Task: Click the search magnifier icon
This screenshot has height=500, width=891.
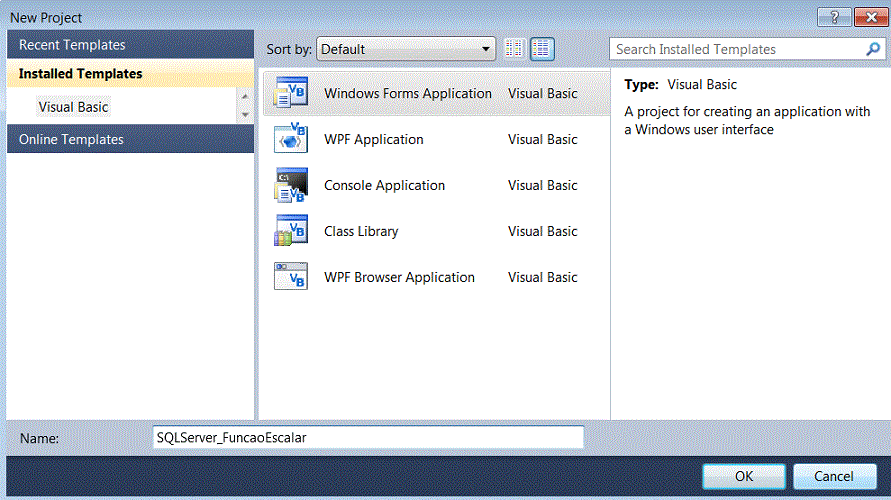Action: point(873,49)
